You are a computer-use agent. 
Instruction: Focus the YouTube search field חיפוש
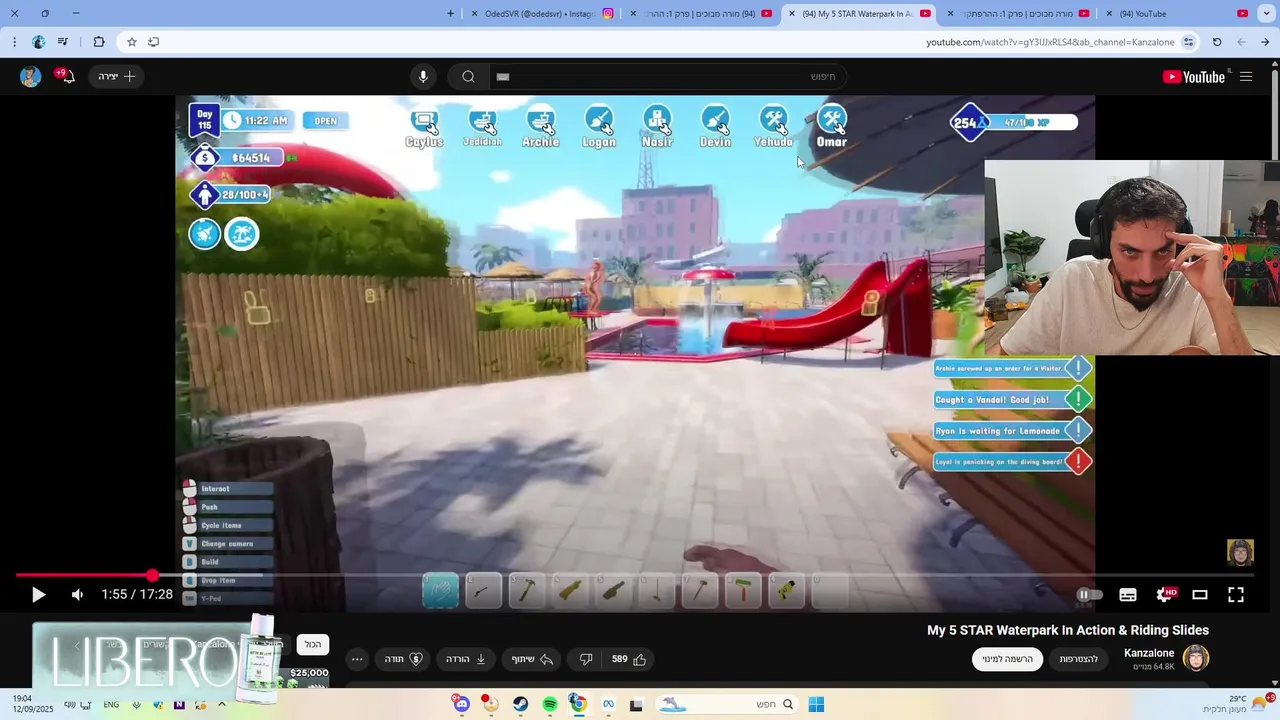(667, 77)
